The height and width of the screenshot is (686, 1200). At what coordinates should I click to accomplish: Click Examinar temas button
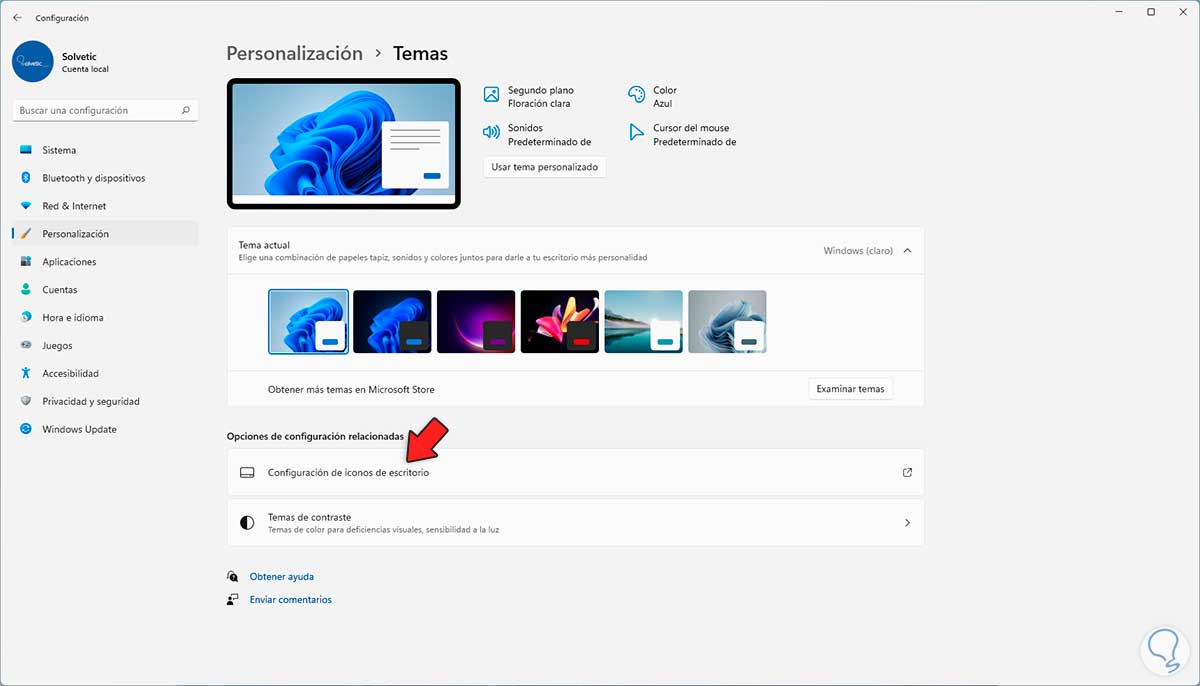tap(850, 389)
